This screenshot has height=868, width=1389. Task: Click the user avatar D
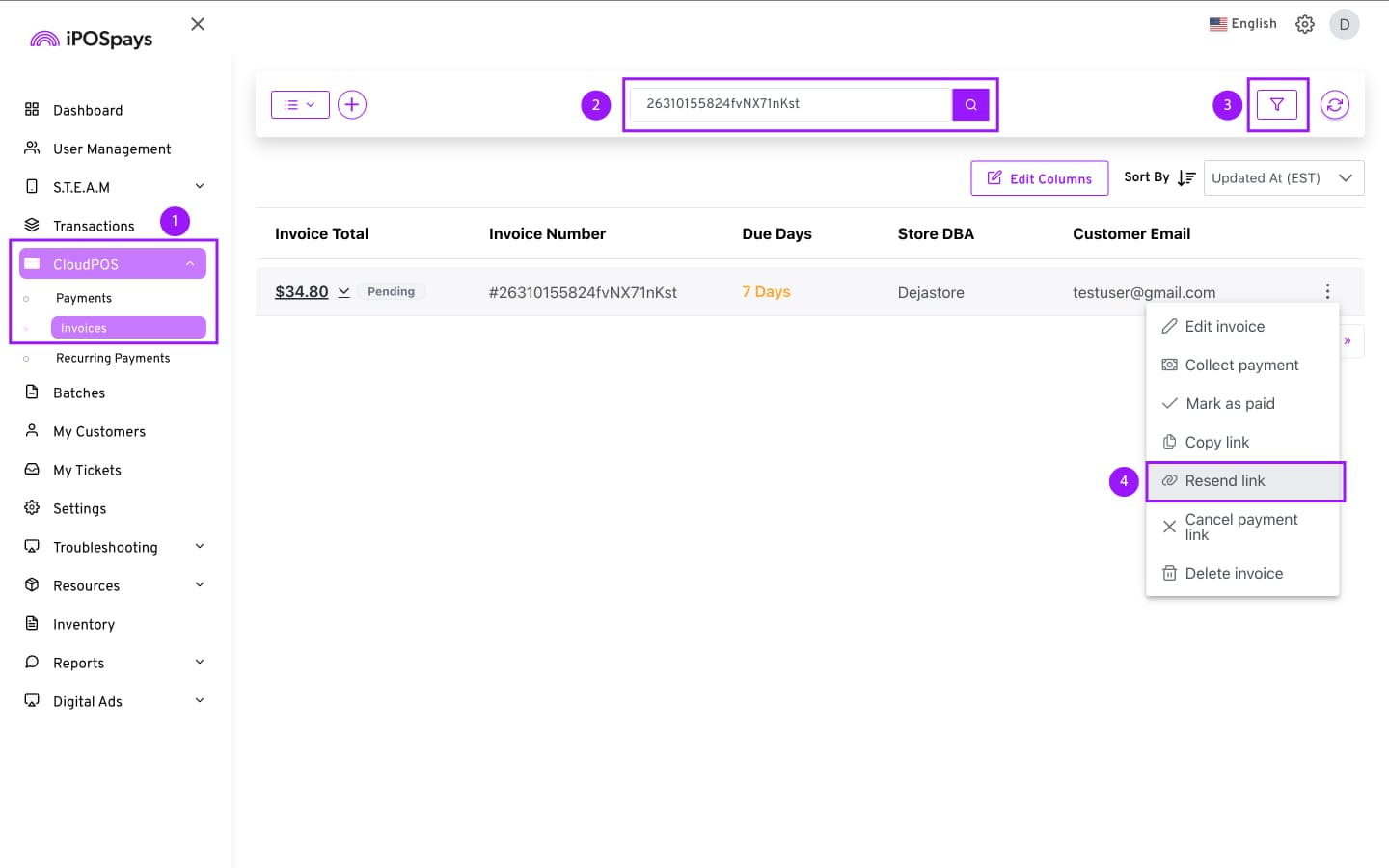(x=1344, y=24)
